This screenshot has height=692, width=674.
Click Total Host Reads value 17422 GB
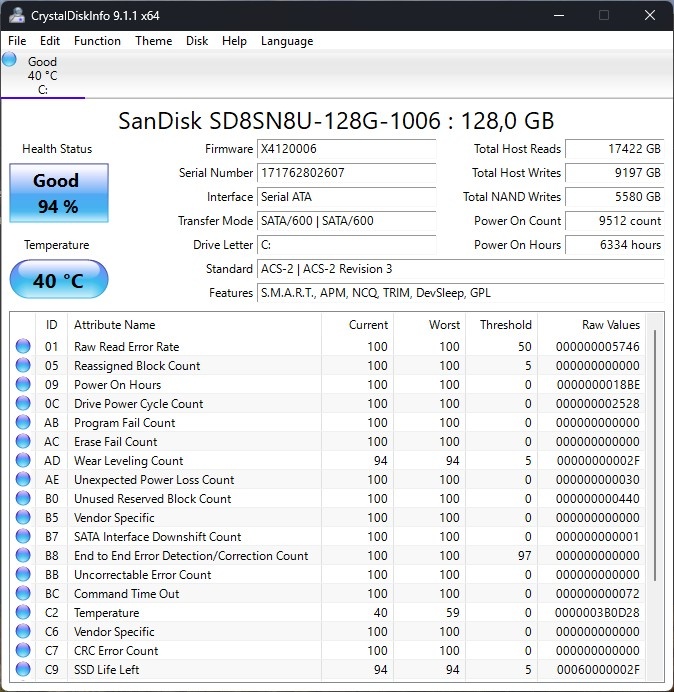coord(614,149)
